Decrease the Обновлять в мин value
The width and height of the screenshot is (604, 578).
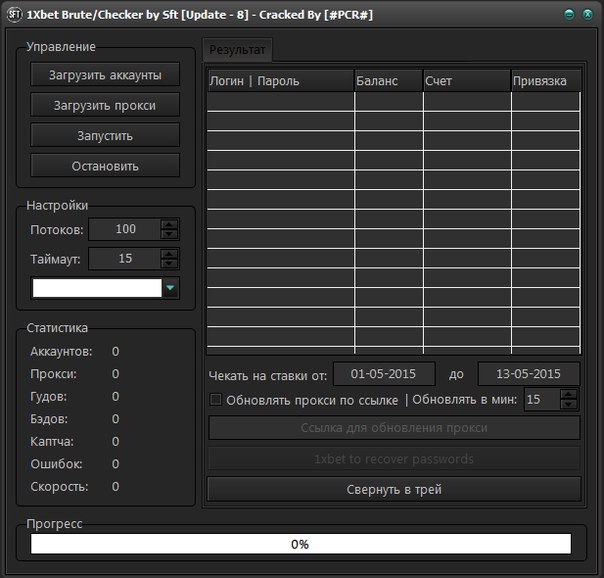pyautogui.click(x=569, y=404)
